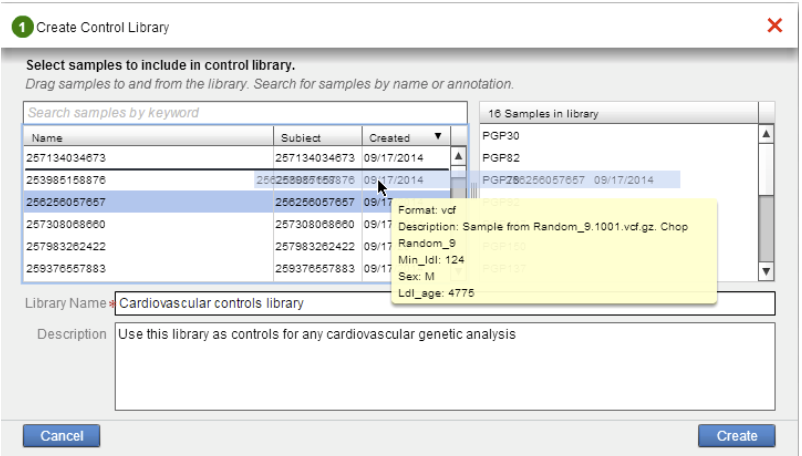Focus the Search samples by keyword field
The image size is (802, 456).
(245, 112)
